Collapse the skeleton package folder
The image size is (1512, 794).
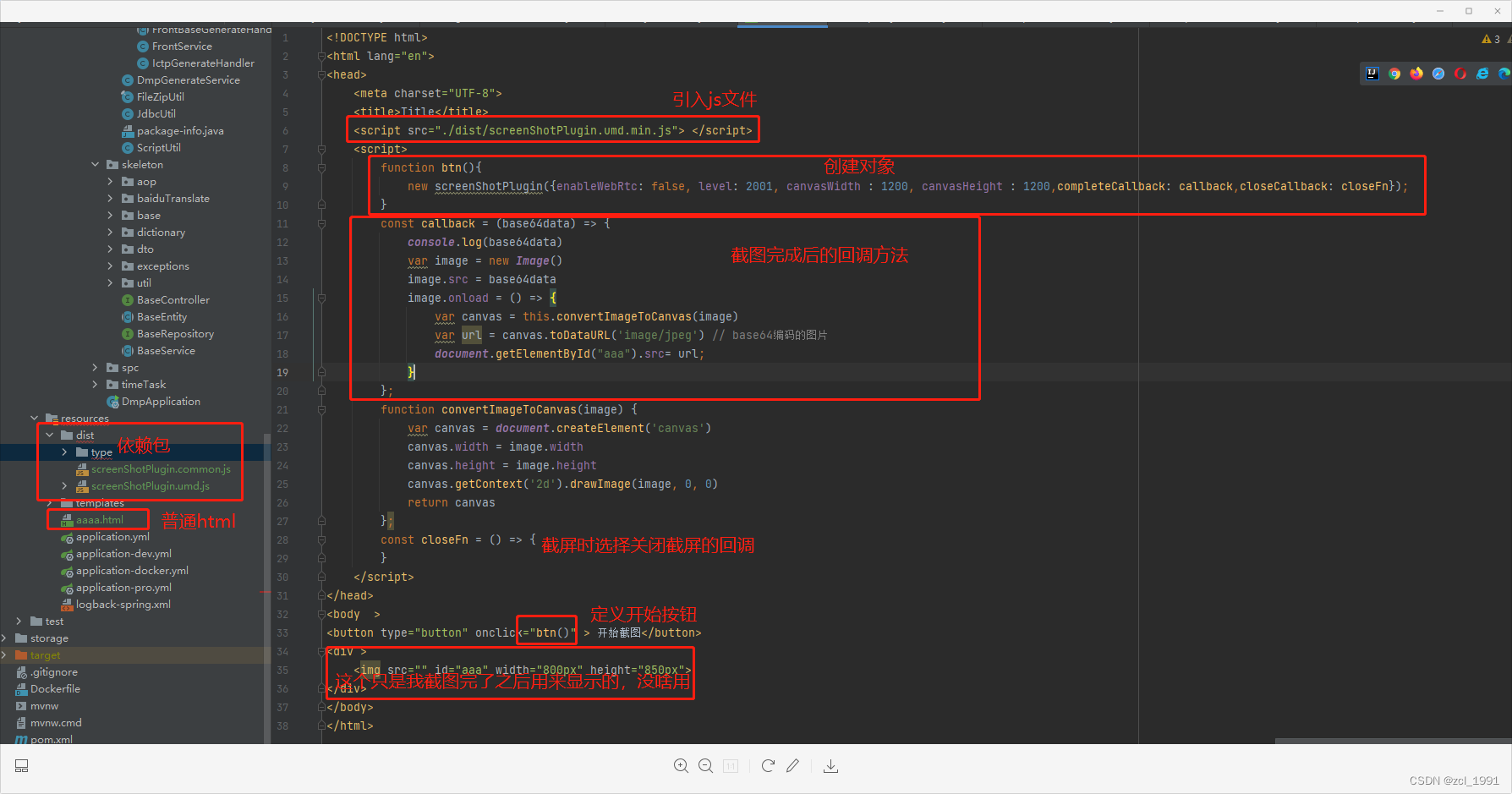click(96, 165)
